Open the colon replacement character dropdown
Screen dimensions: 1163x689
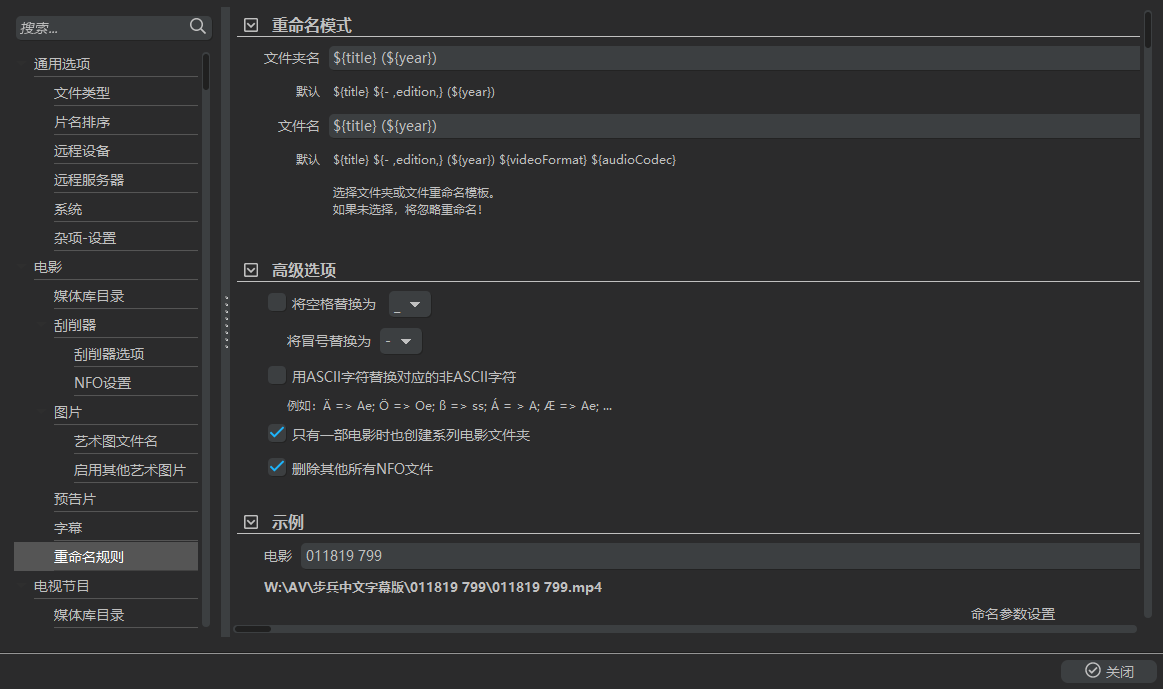(x=400, y=342)
